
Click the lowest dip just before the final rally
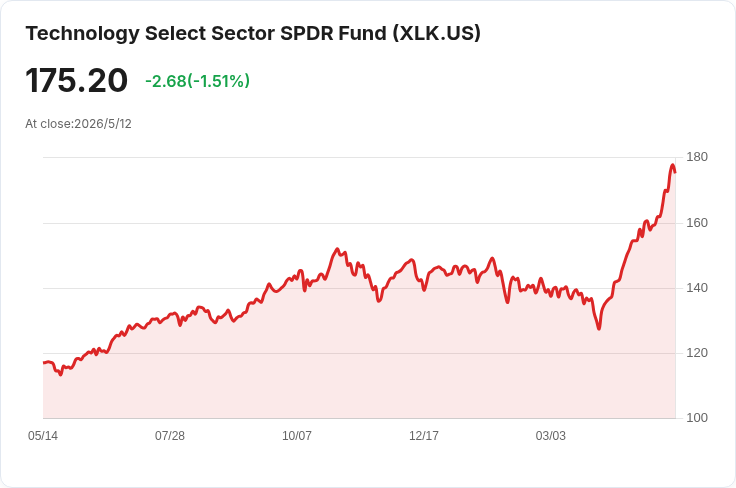tap(599, 328)
